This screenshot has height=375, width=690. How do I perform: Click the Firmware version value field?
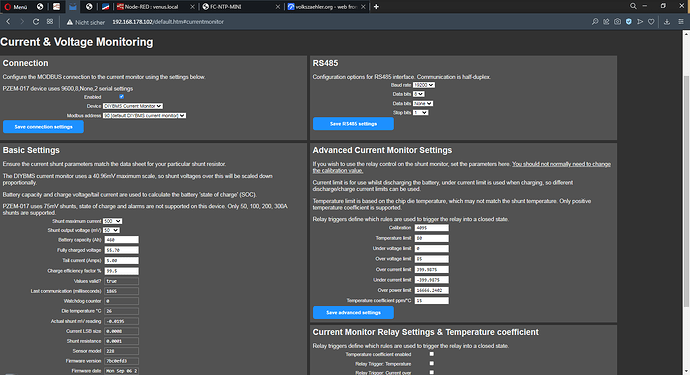[121, 361]
